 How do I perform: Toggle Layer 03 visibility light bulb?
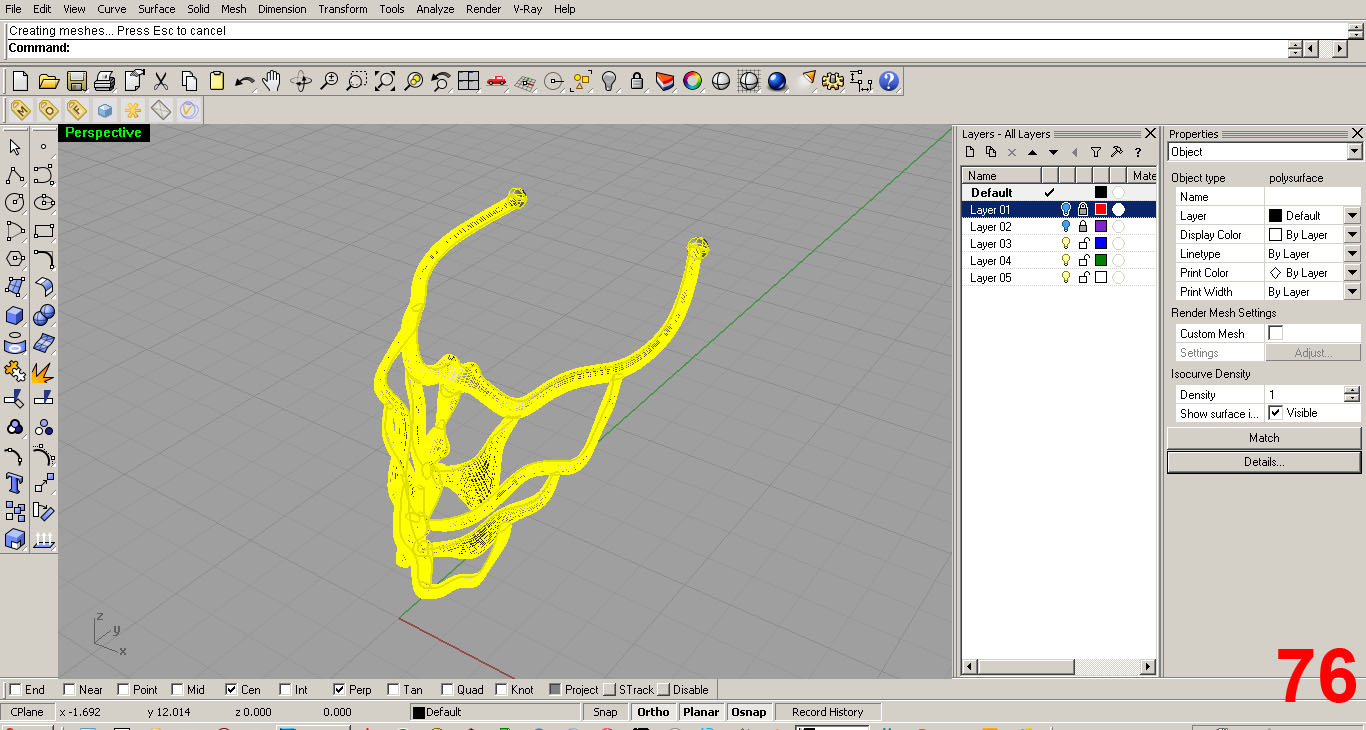[x=1066, y=244]
